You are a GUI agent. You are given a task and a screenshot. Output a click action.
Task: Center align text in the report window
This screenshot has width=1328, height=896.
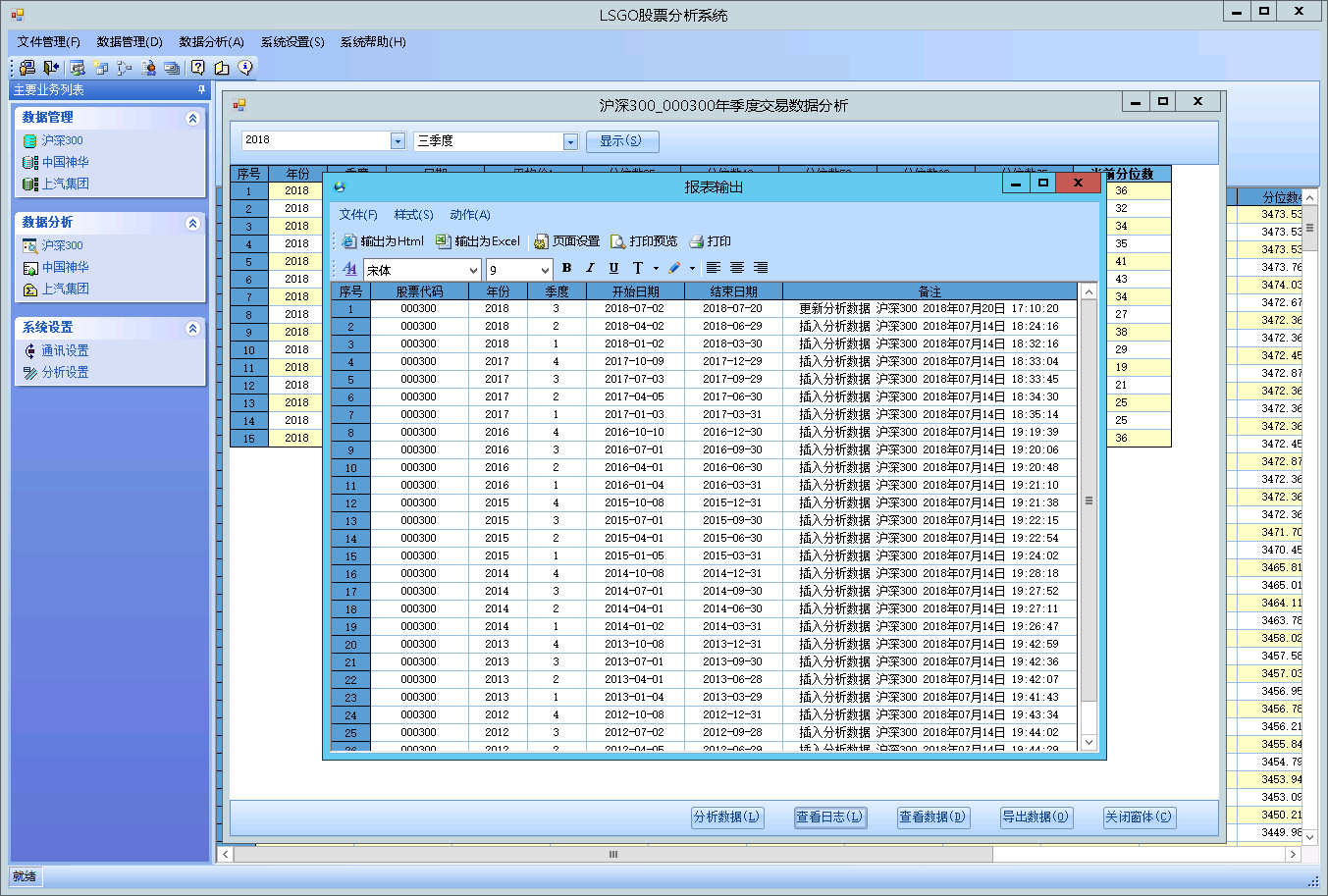coord(737,268)
